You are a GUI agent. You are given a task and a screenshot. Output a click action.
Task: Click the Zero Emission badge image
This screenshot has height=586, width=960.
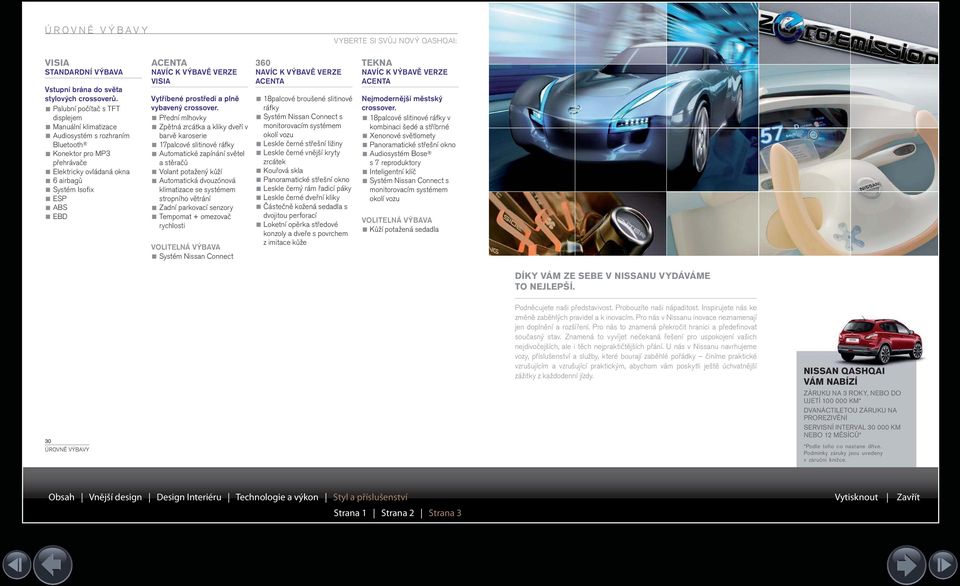pyautogui.click(x=848, y=34)
